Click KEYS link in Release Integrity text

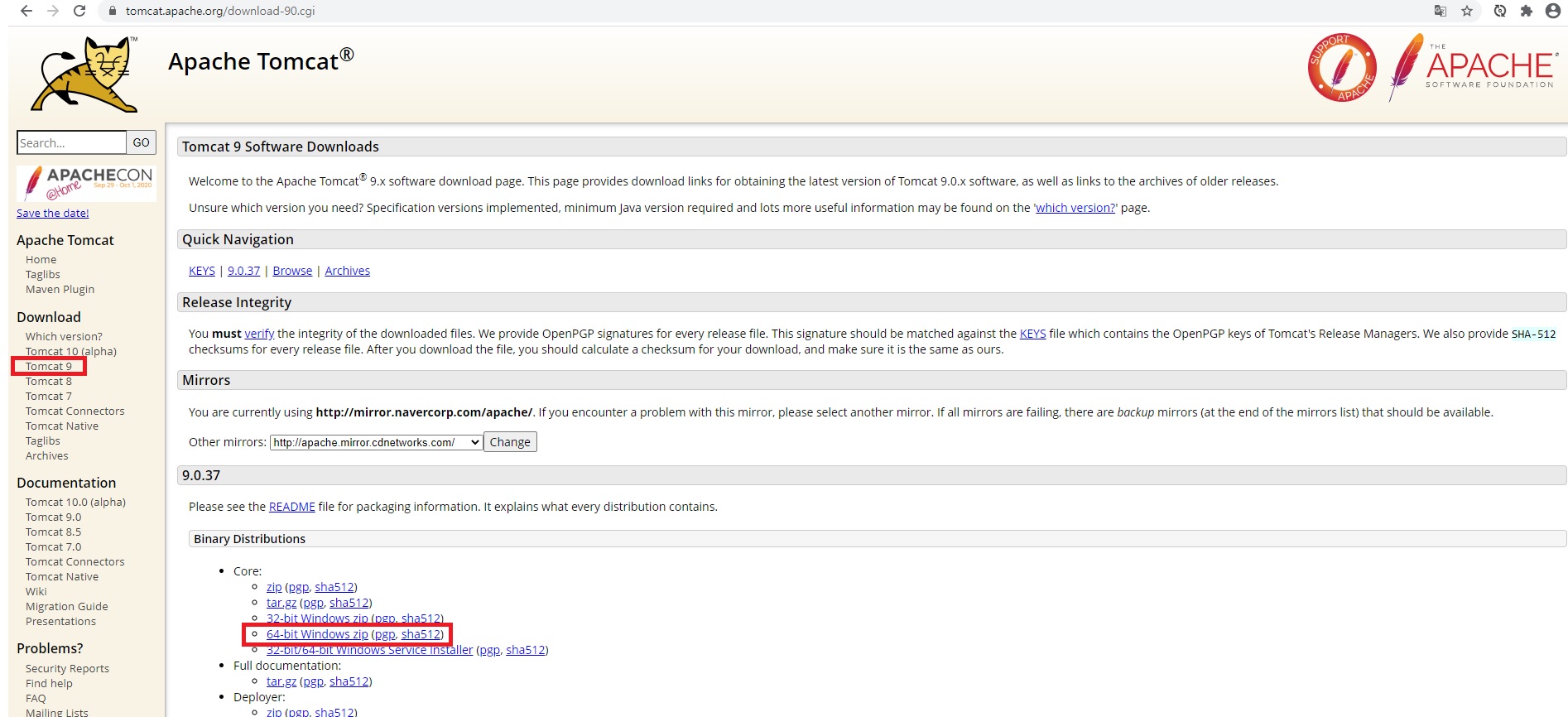(1032, 334)
